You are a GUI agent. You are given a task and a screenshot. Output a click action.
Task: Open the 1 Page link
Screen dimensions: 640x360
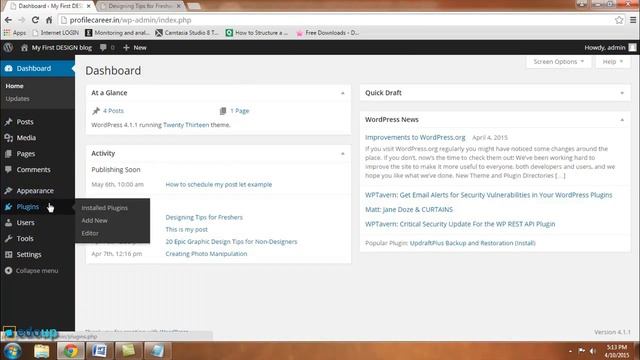(240, 111)
